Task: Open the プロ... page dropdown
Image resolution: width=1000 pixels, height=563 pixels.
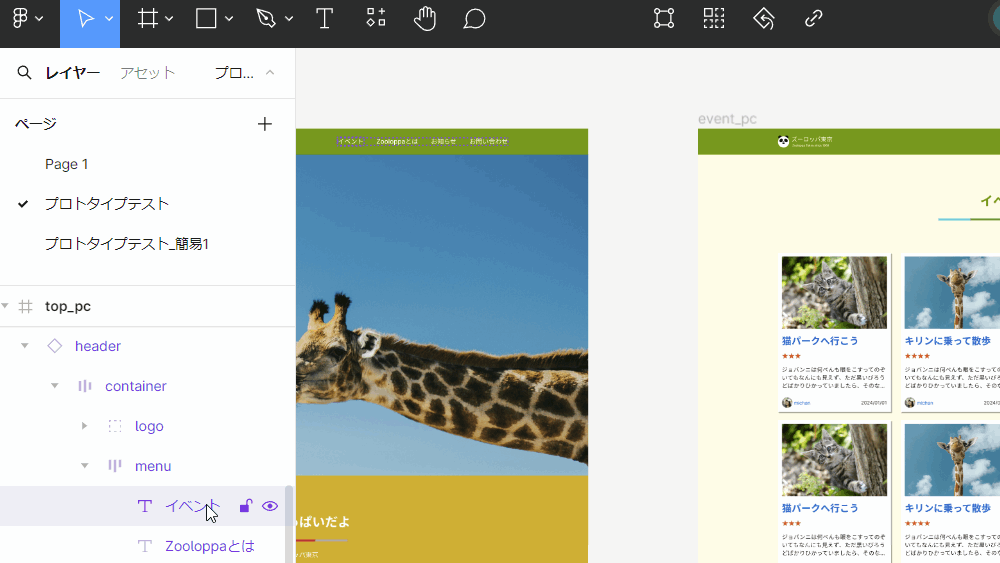Action: 234,73
